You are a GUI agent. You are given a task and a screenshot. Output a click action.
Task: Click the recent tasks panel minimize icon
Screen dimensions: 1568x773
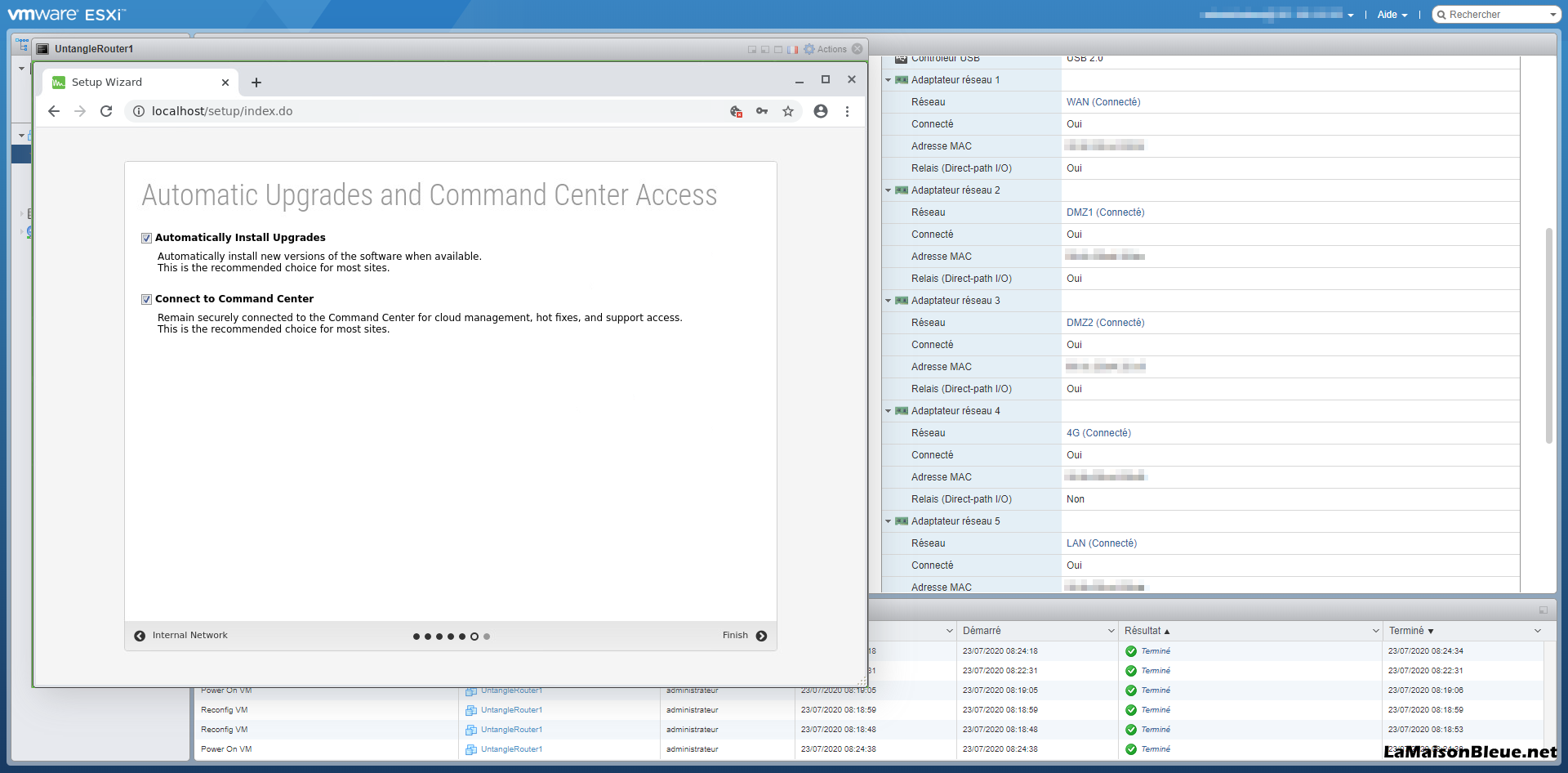(1543, 610)
